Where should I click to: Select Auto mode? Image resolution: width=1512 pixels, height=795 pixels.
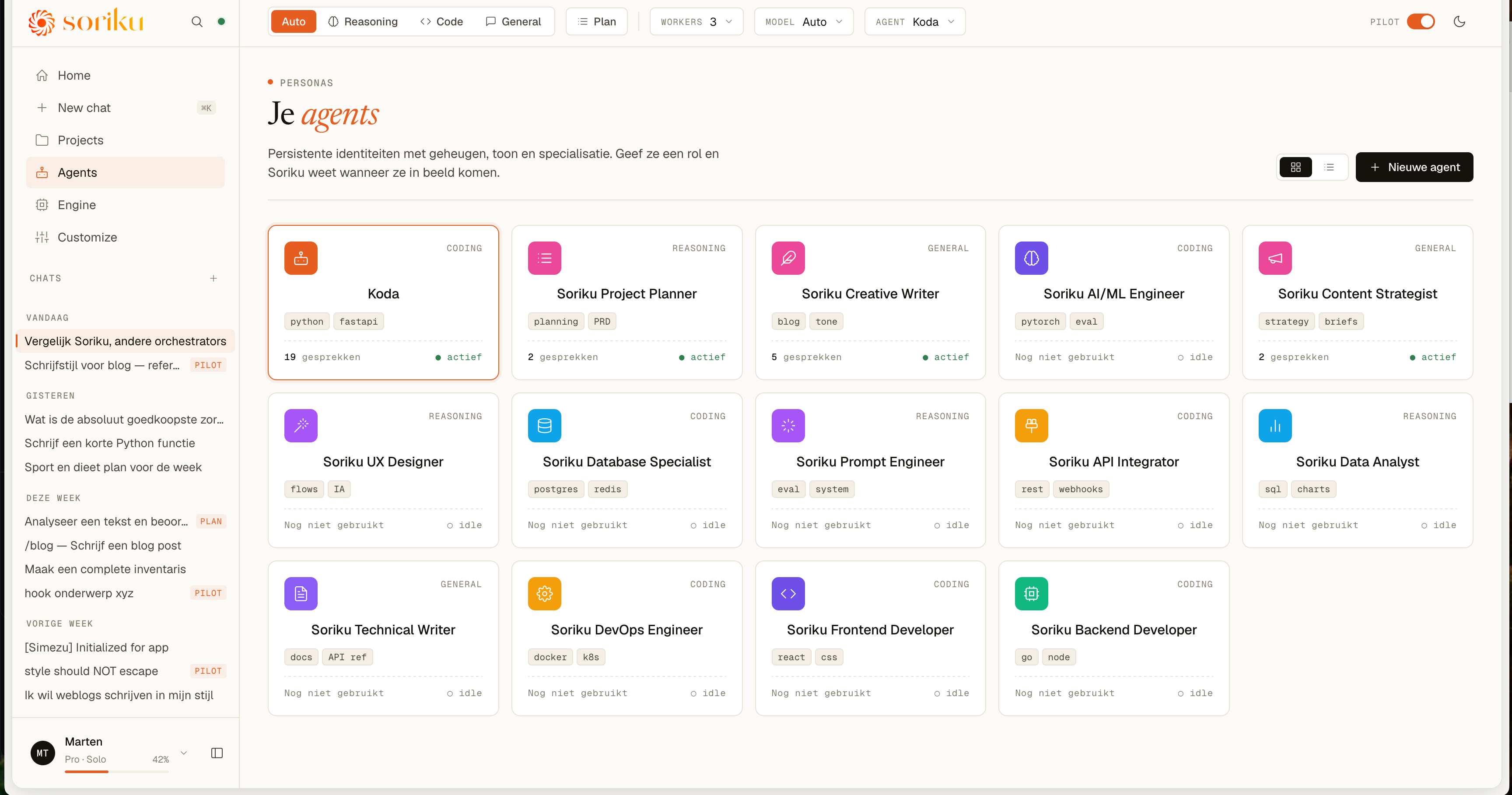point(294,22)
